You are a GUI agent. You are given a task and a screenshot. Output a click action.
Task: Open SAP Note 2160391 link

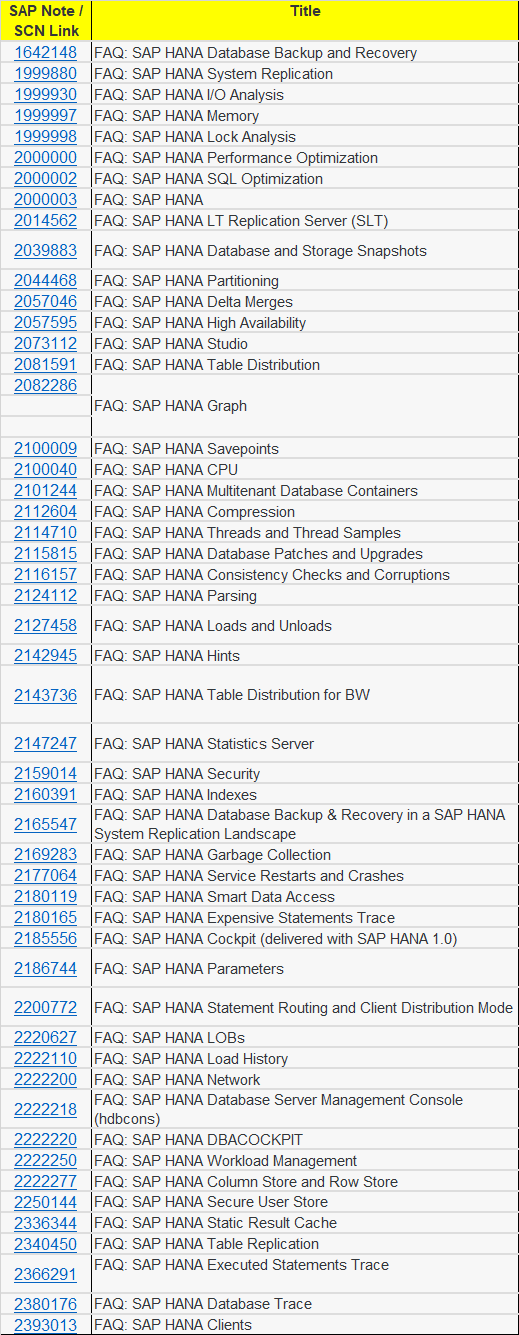pos(45,795)
